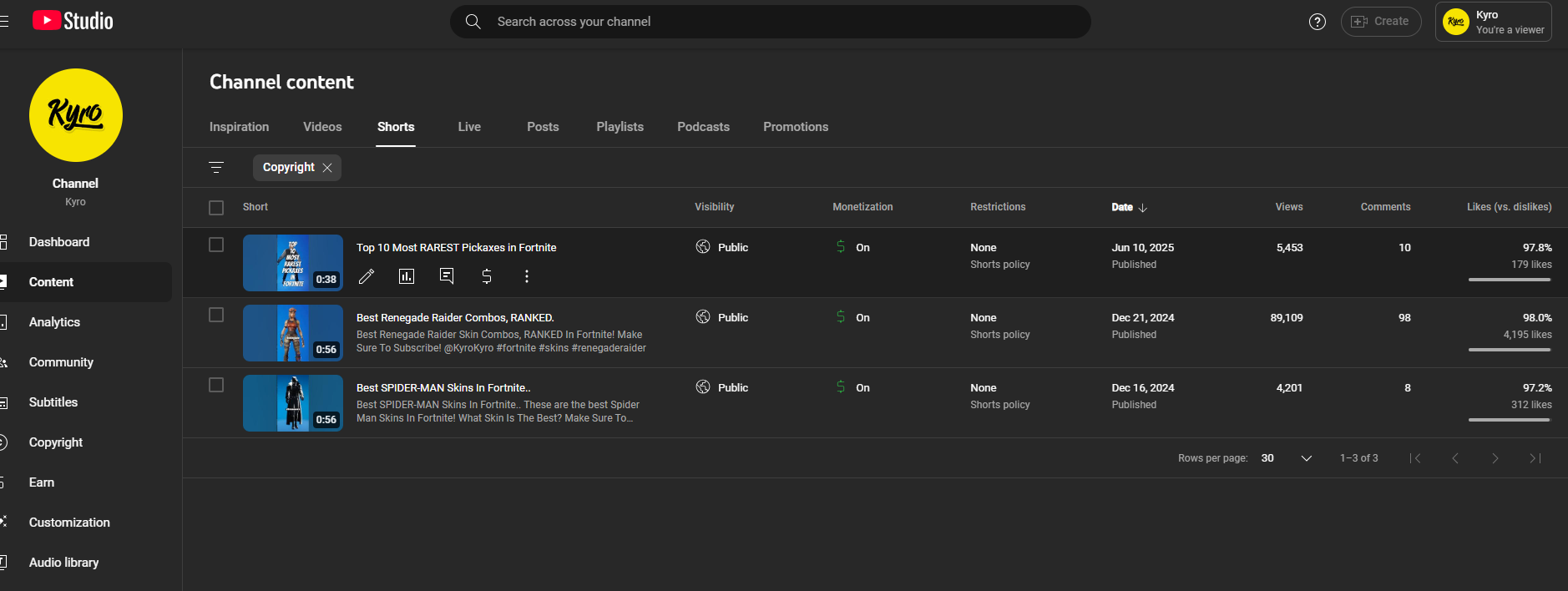Open monetization for the Pickaxes short
This screenshot has width=1568, height=591.
tap(487, 276)
